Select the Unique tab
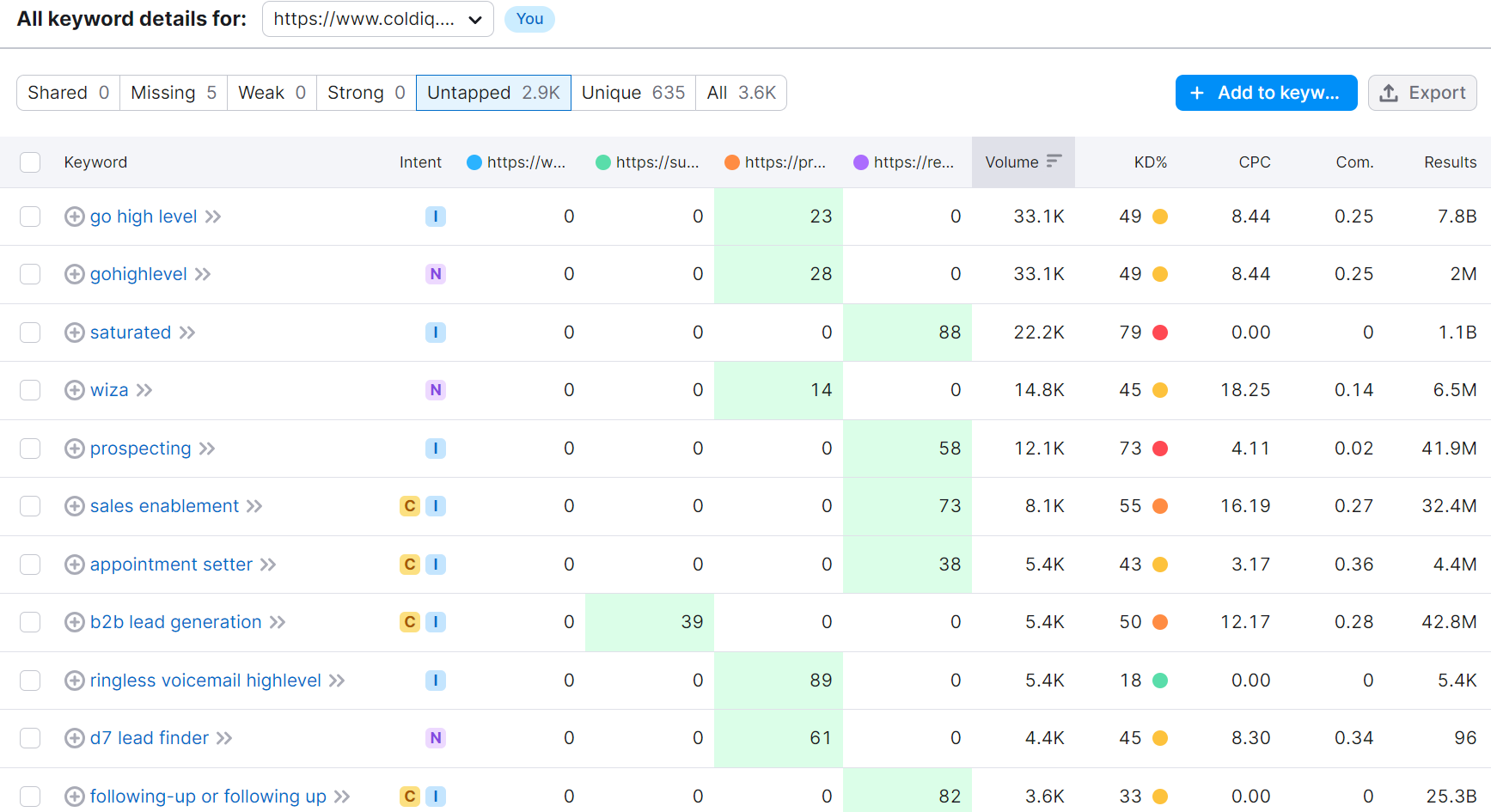Screen dimensions: 1491x812 [x=633, y=93]
